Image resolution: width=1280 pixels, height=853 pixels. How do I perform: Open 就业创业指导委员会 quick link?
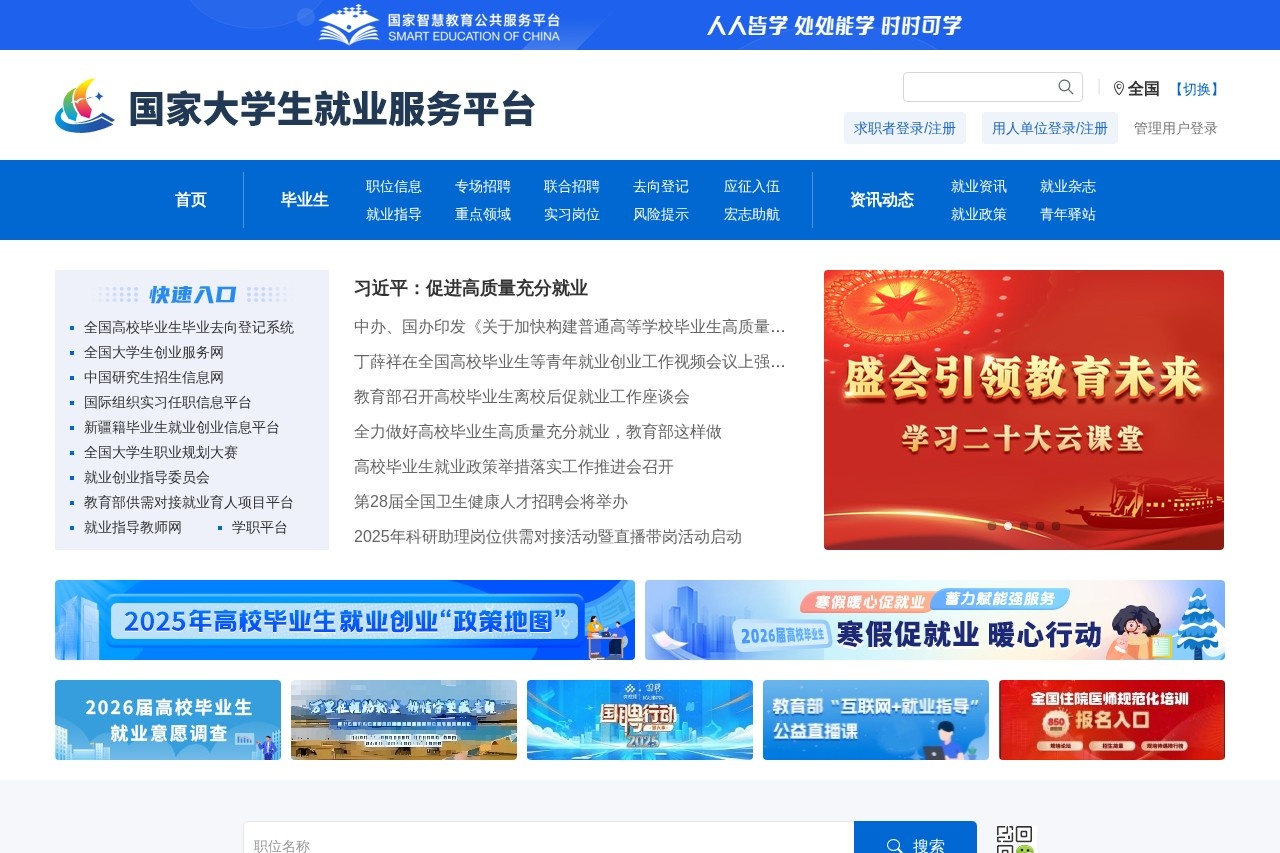(x=147, y=477)
